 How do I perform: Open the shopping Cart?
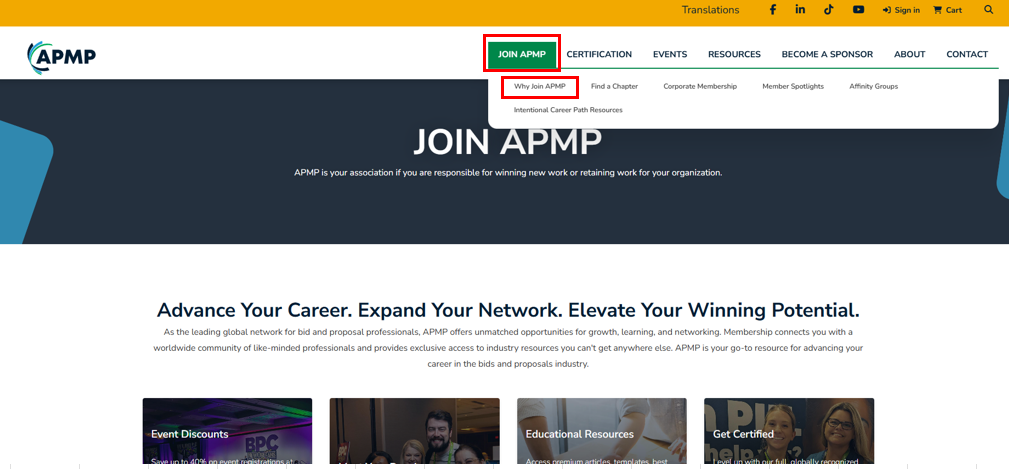coord(947,10)
